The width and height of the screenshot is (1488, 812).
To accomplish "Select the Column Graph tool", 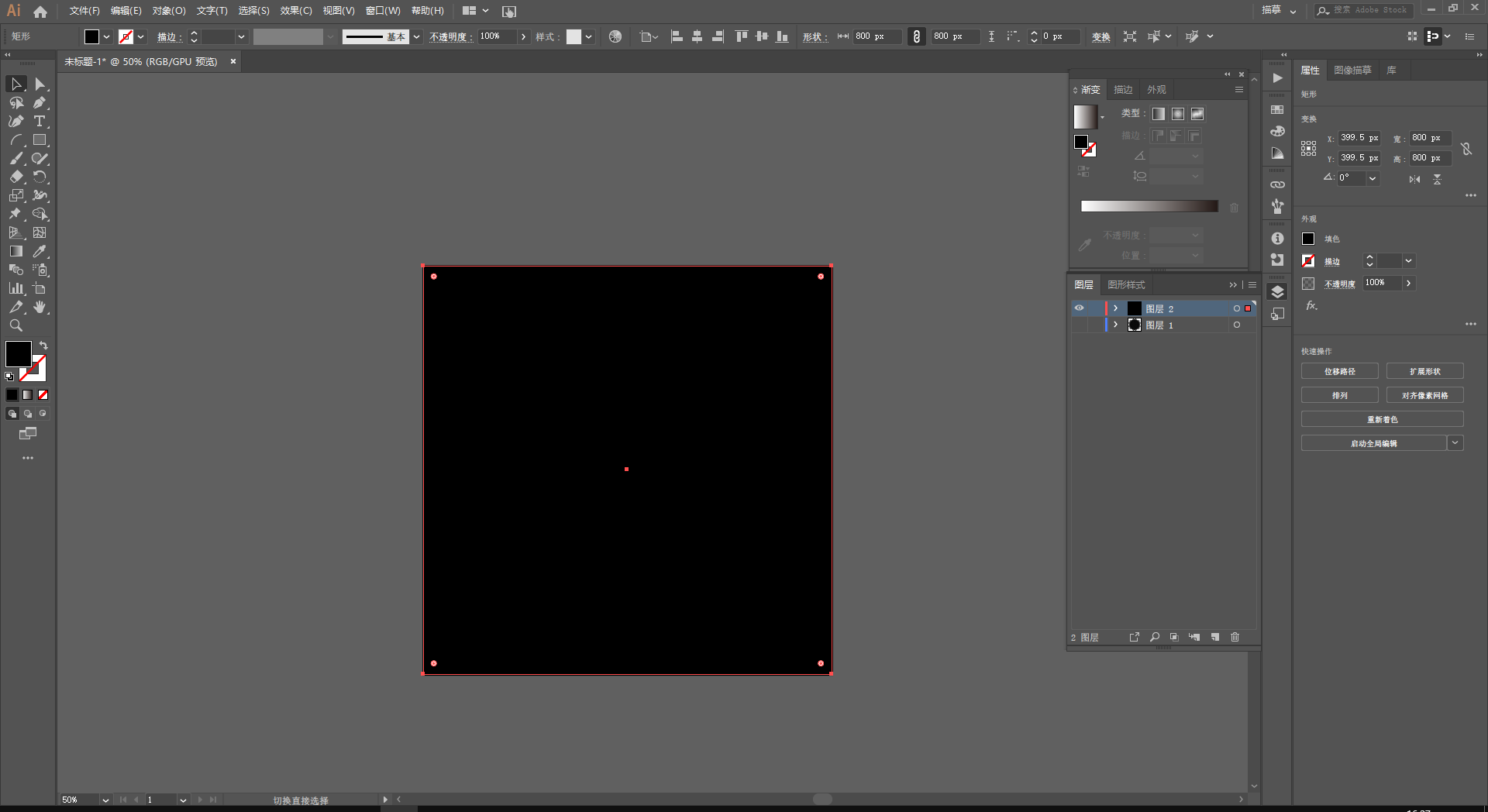I will (x=16, y=288).
